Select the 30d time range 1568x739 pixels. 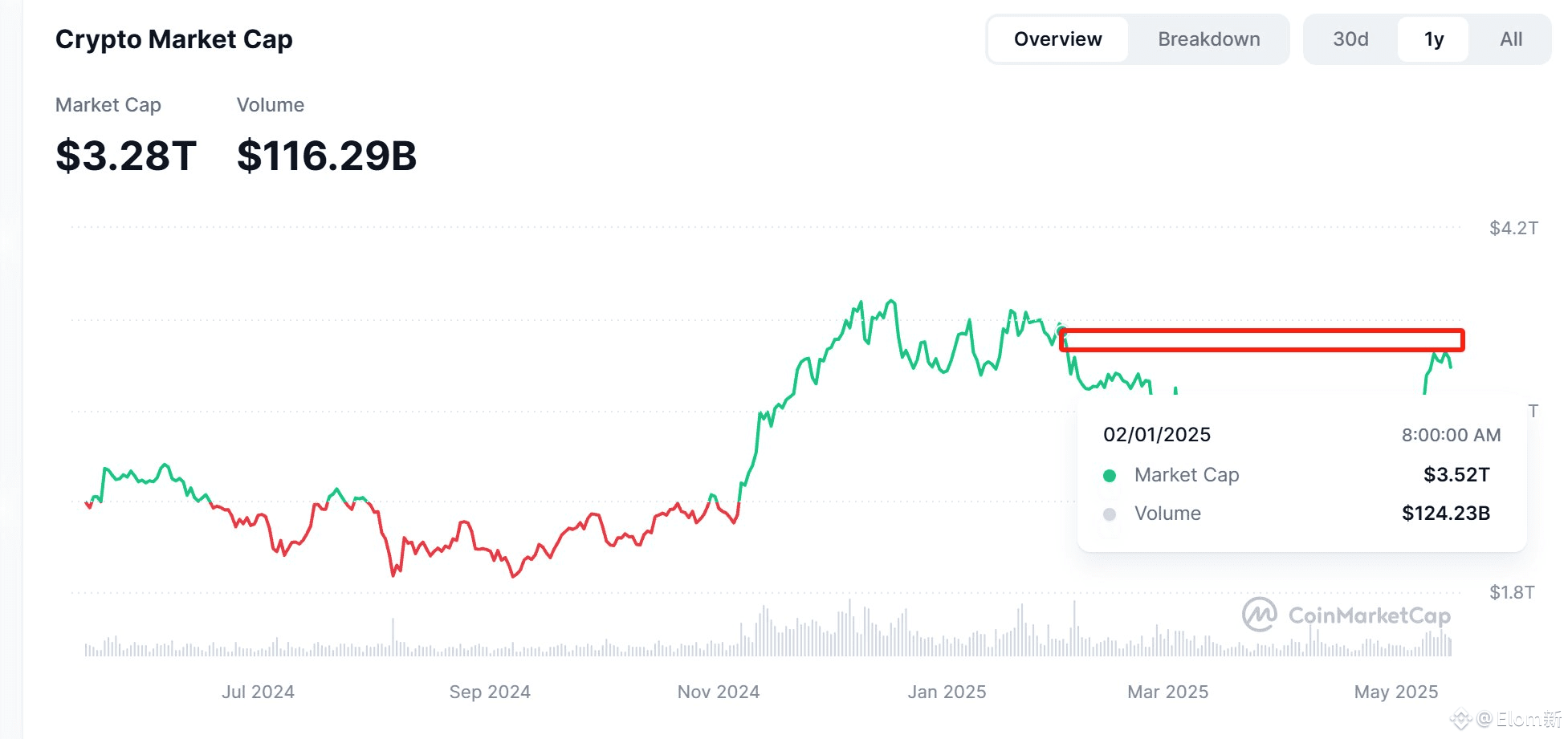pos(1350,39)
